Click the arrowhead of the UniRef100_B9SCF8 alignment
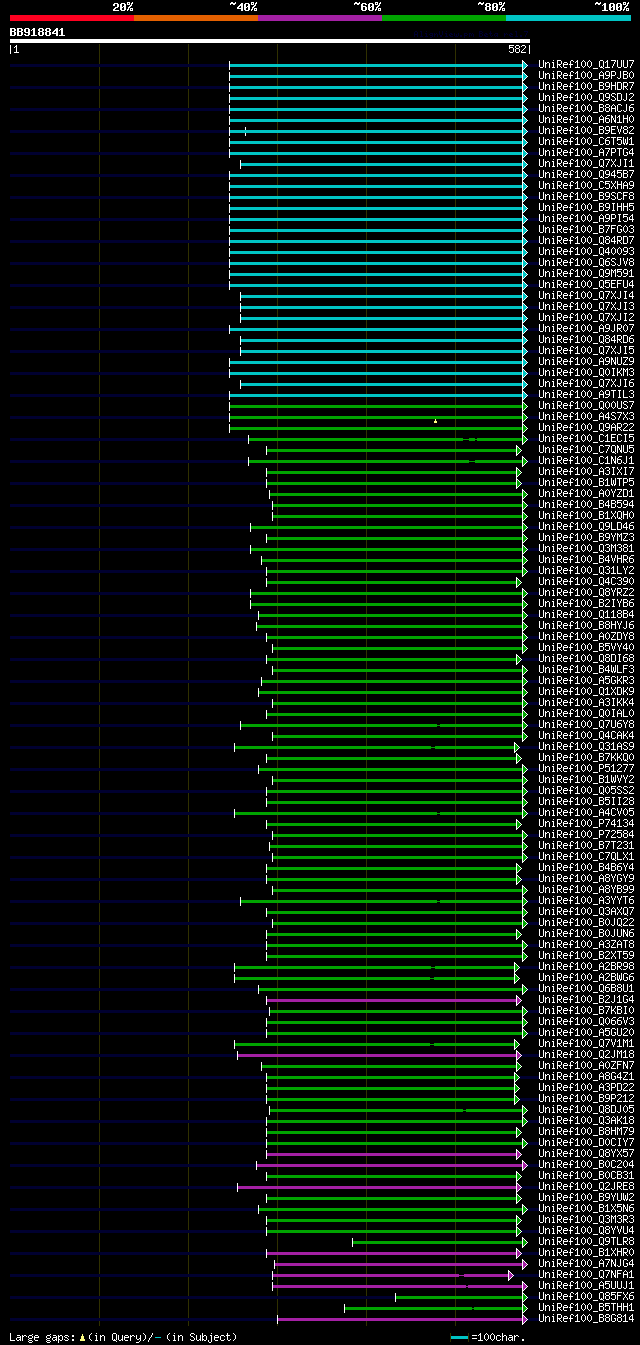 [524, 196]
